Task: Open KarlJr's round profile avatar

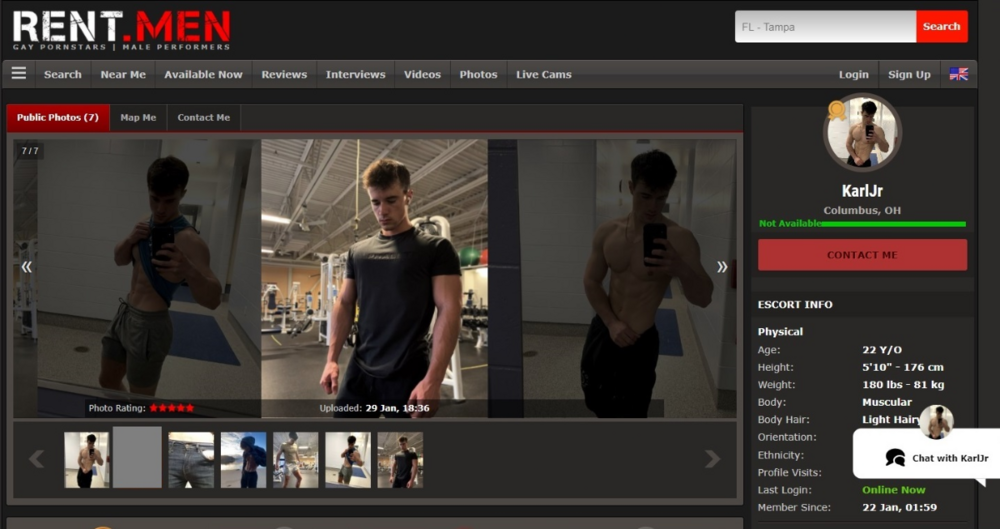Action: tap(862, 133)
